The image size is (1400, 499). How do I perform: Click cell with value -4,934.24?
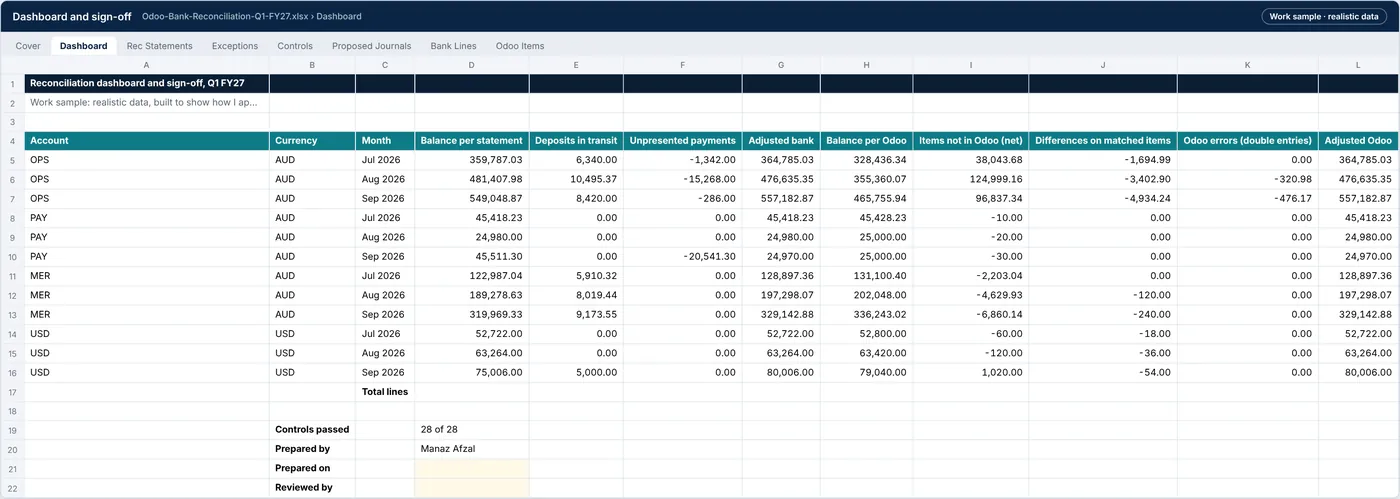tap(1103, 199)
